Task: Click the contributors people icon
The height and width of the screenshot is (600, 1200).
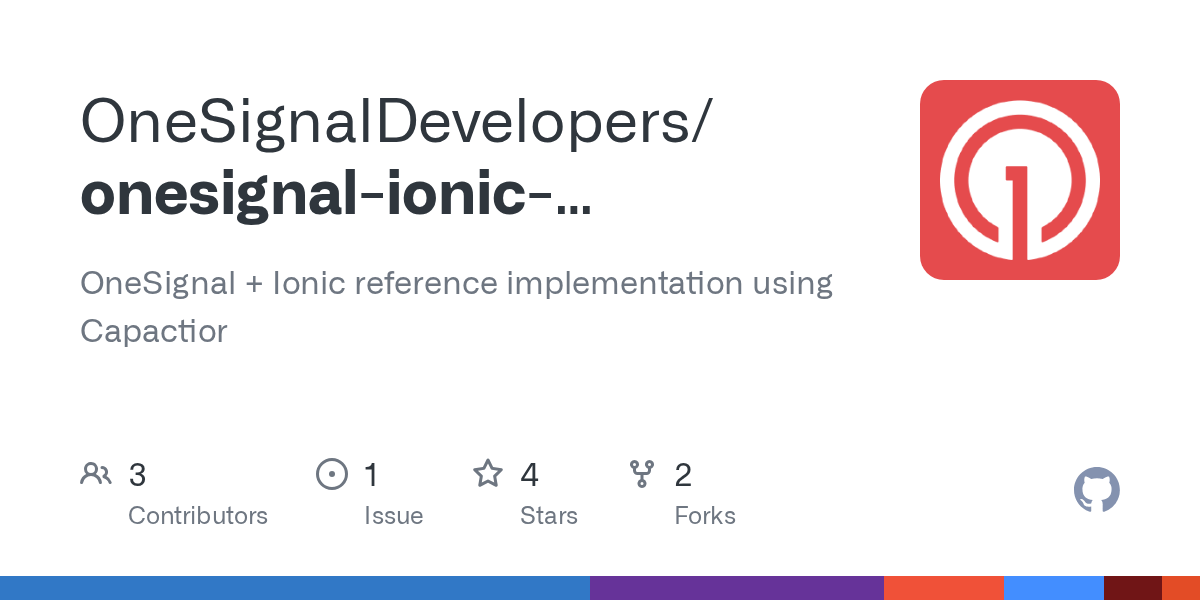Action: point(96,474)
